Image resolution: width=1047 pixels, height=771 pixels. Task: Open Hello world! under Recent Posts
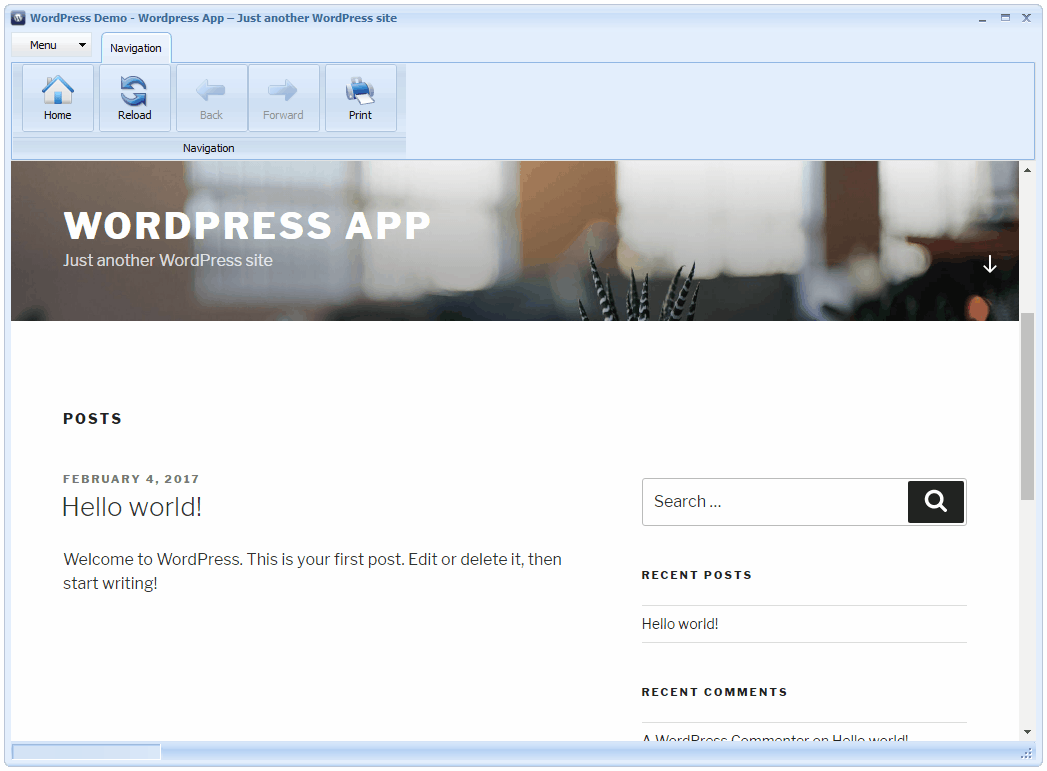(x=680, y=624)
